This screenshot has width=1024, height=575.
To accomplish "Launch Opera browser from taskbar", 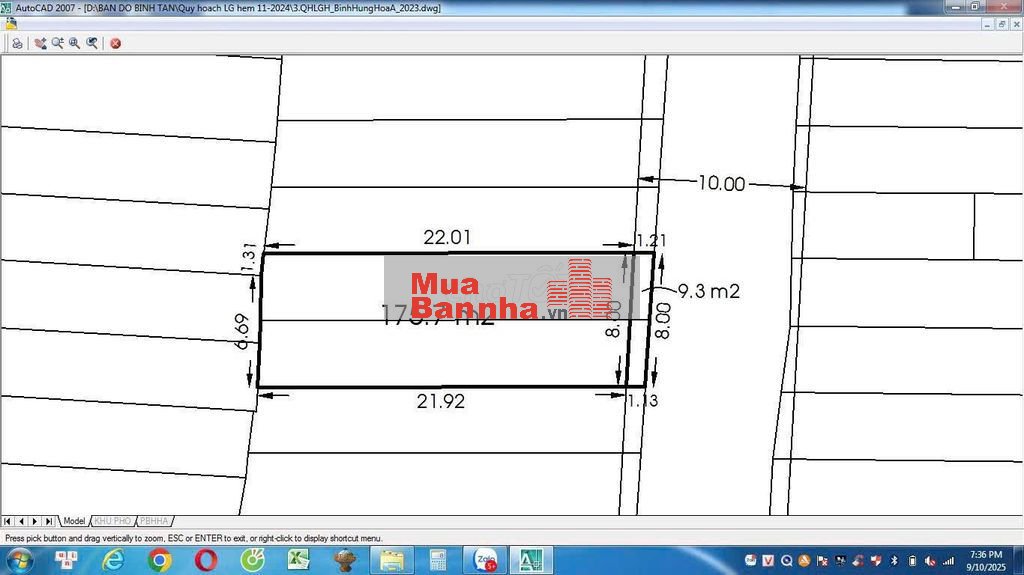I will 207,560.
